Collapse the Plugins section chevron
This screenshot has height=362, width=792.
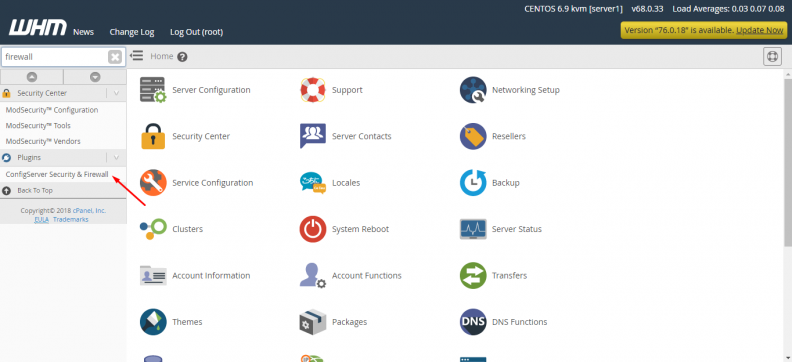point(116,158)
